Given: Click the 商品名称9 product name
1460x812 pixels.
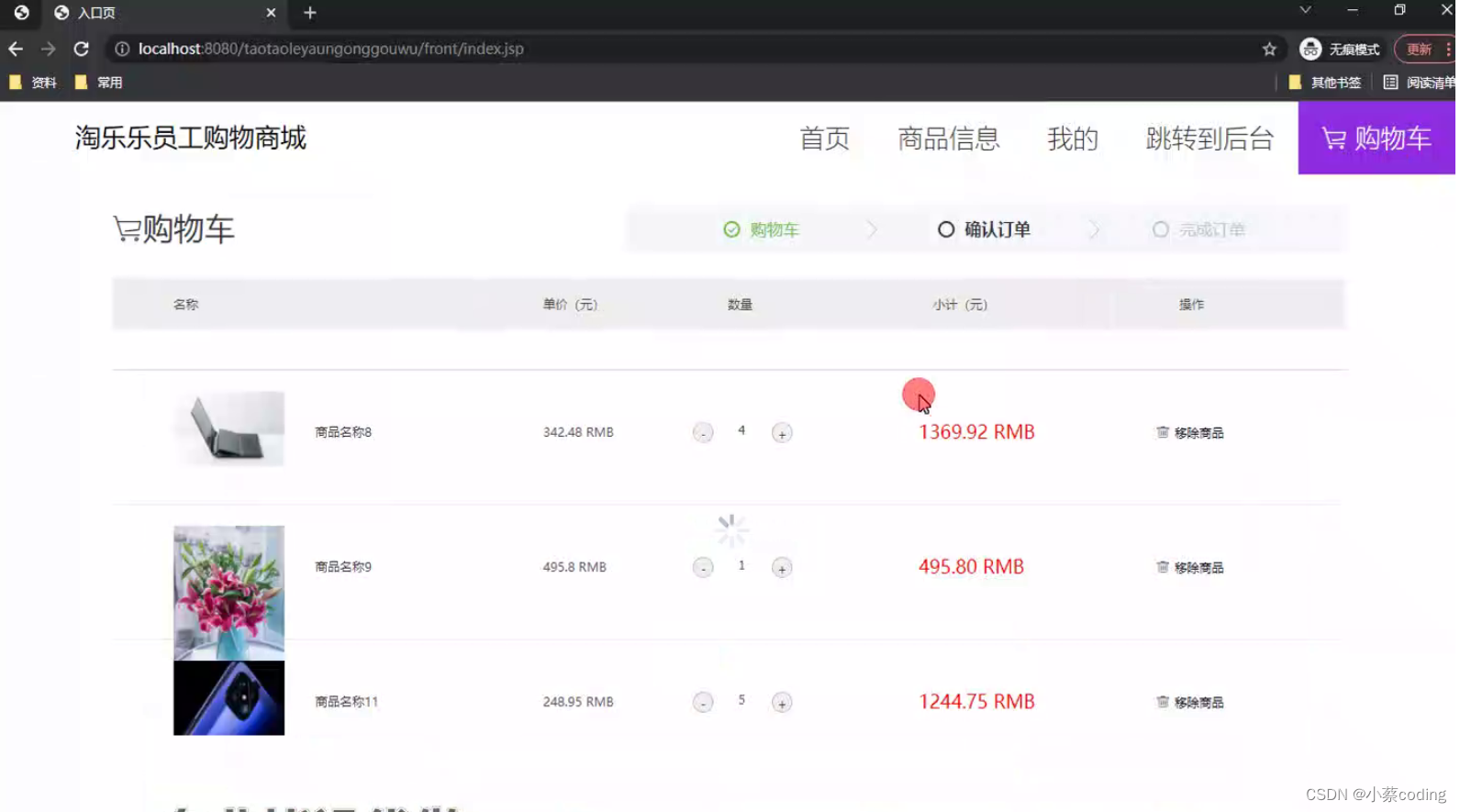Looking at the screenshot, I should click(343, 567).
